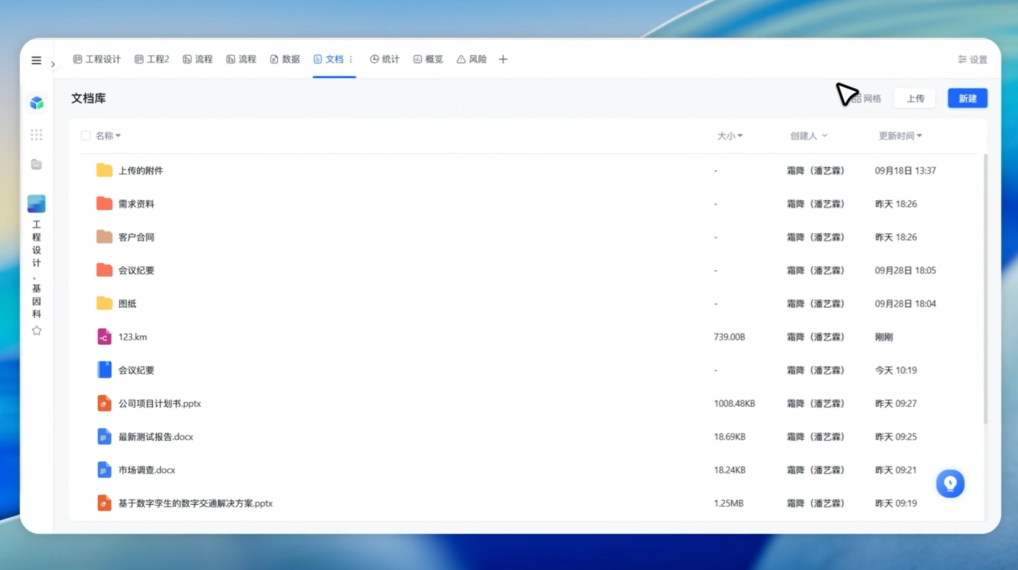
Task: Open the 123.km mind map file icon
Action: coord(104,337)
